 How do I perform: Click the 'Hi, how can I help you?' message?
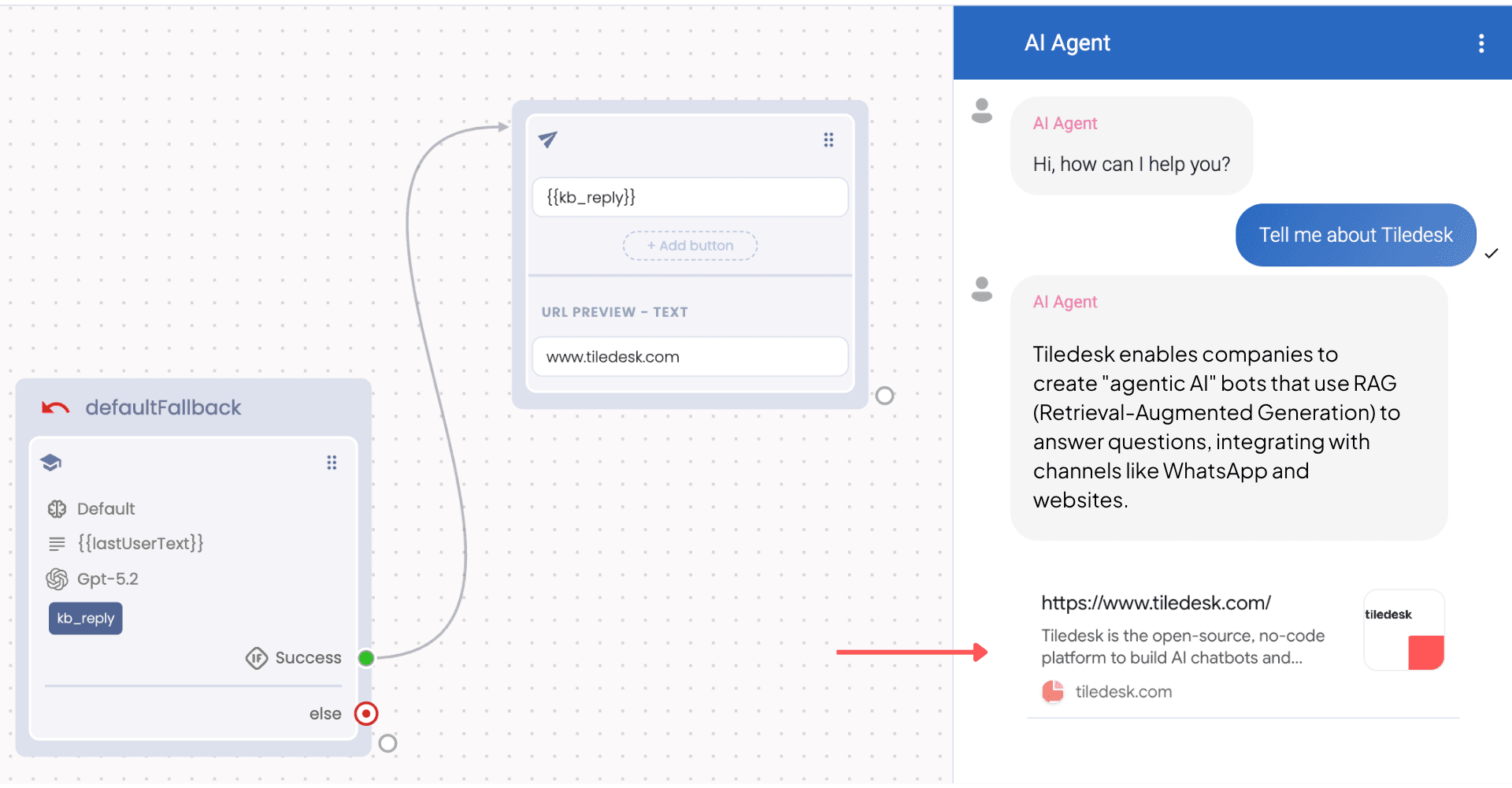1132,164
